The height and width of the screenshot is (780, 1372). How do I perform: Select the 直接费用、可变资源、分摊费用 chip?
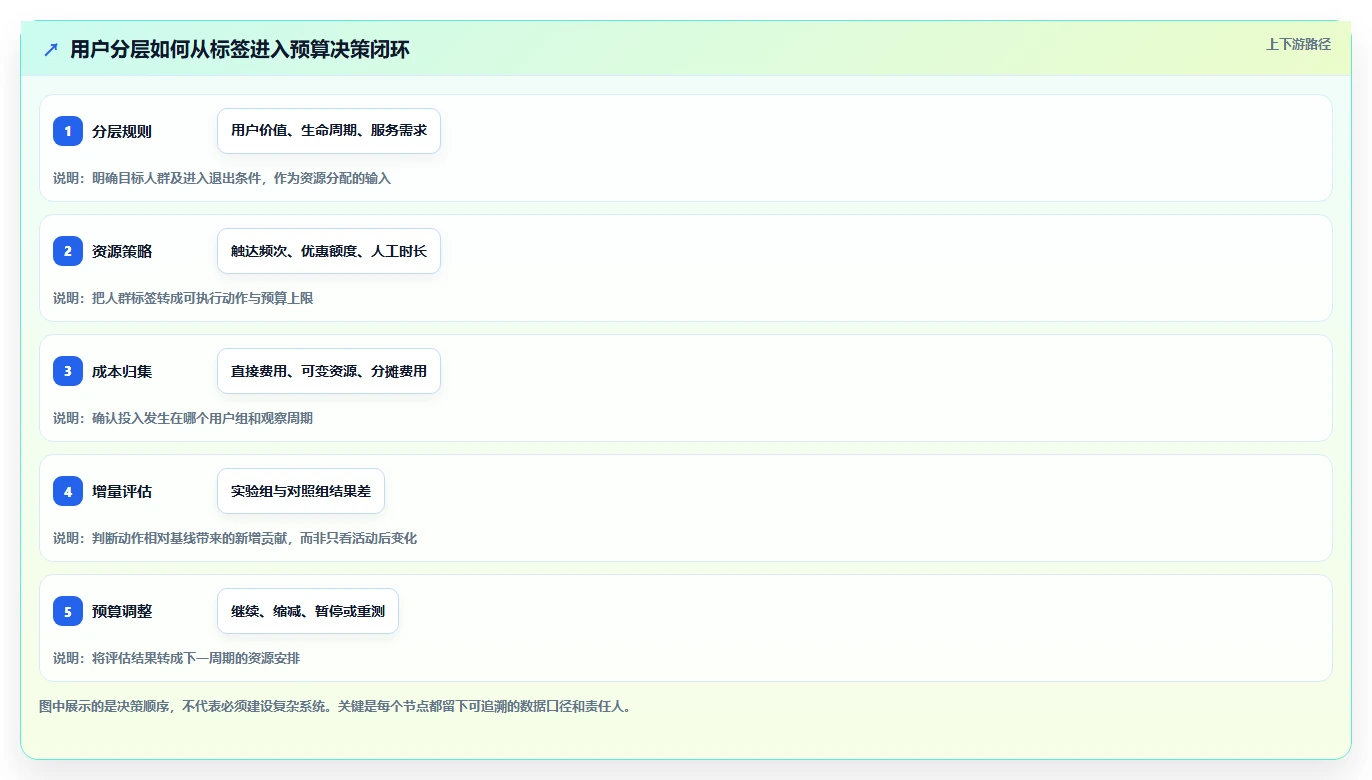329,371
